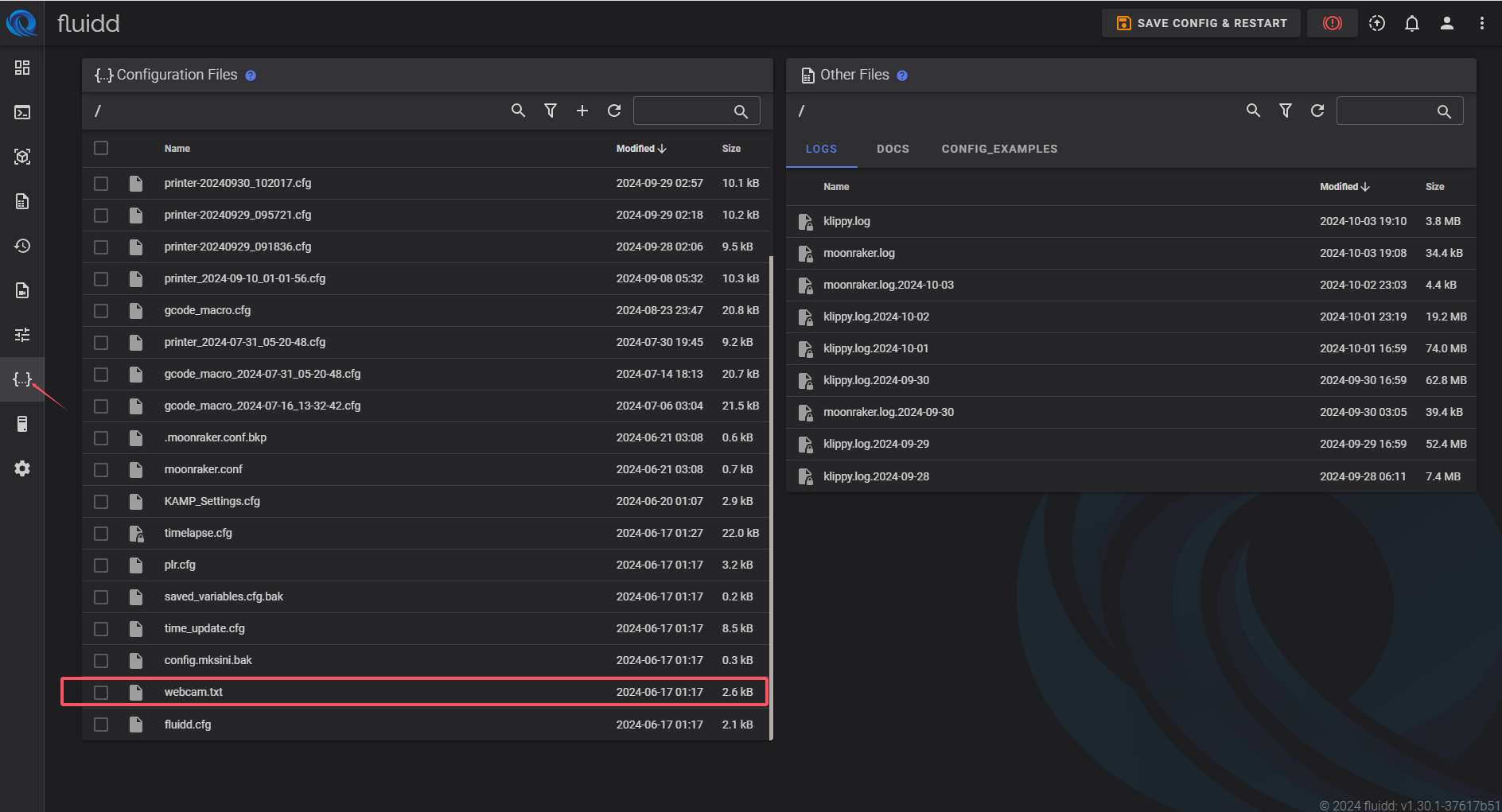Toggle the select-all checkbox in header
Image resolution: width=1502 pixels, height=812 pixels.
101,148
